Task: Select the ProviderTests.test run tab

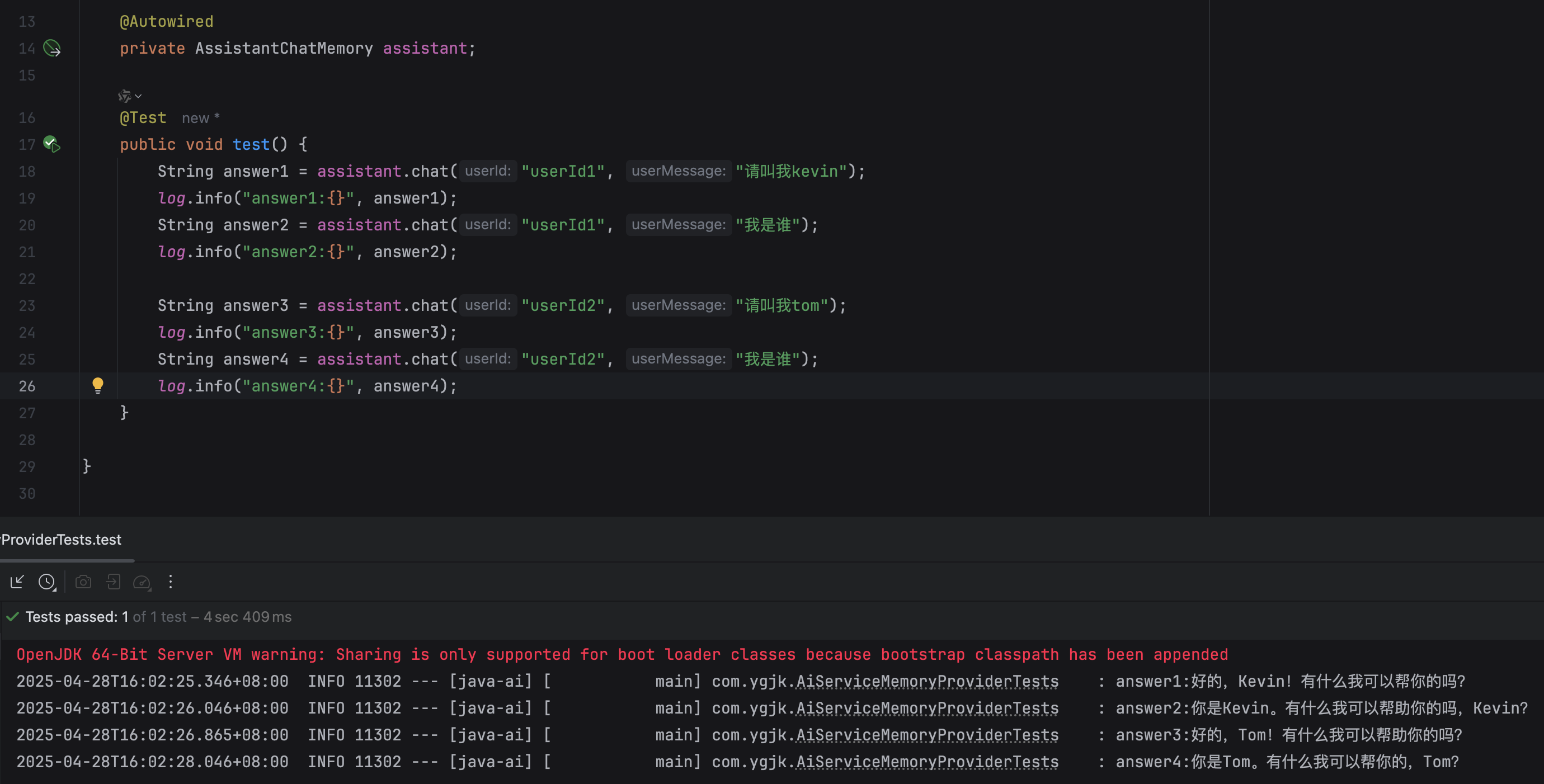Action: (x=61, y=540)
